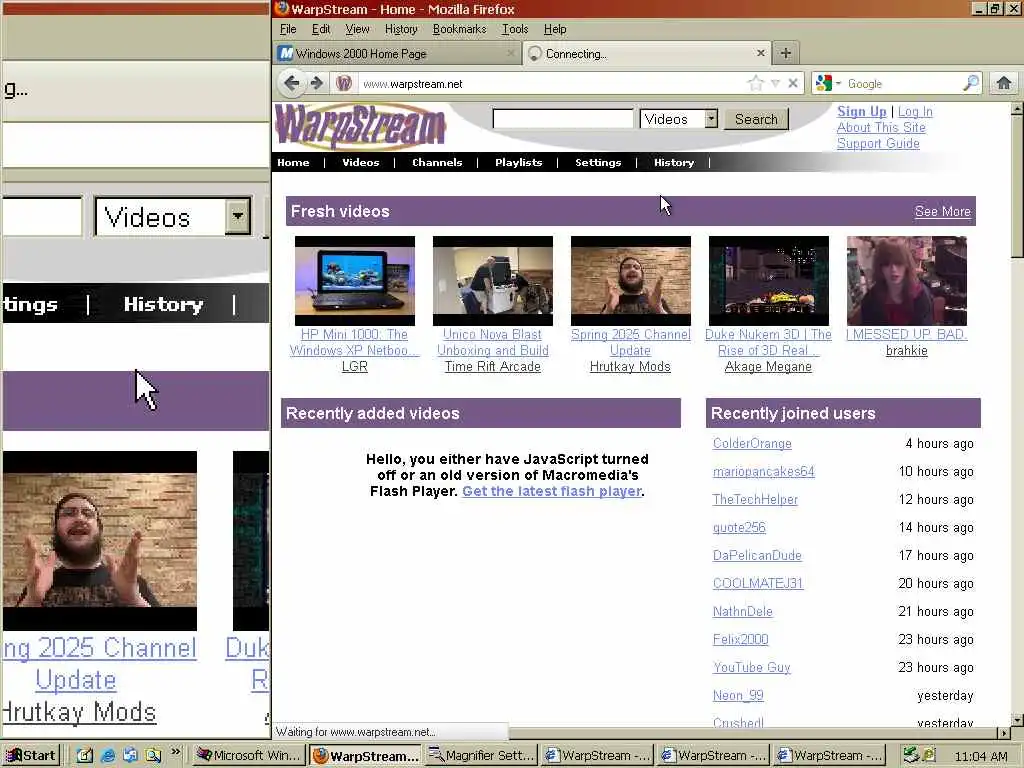
Task: Launch Internet Explorer from quick launch
Action: point(108,756)
